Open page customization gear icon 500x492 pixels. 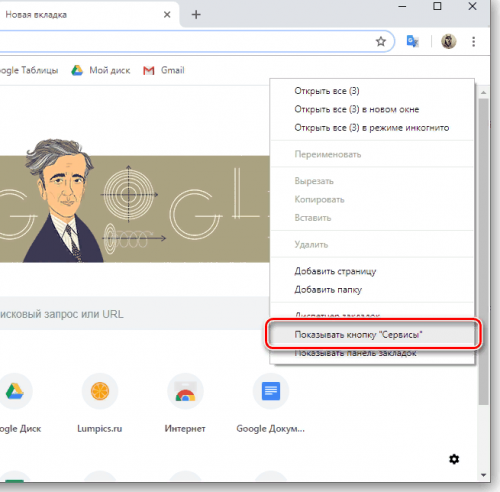tap(454, 459)
